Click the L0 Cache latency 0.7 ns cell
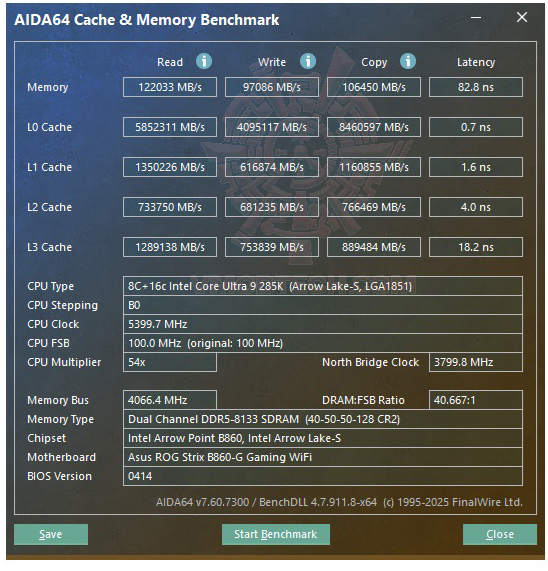 [476, 127]
